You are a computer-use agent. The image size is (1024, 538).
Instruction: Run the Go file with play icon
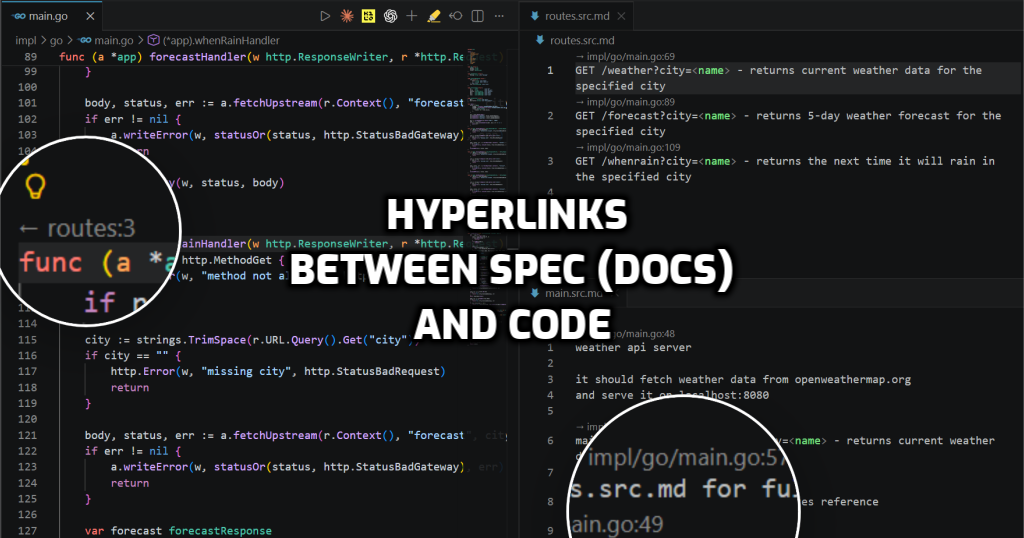coord(325,16)
